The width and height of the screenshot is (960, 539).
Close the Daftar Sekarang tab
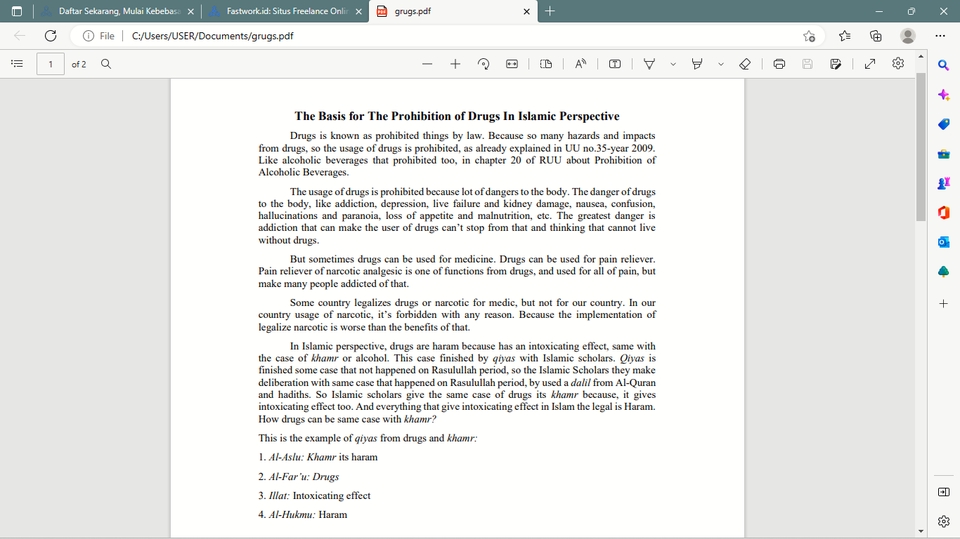(190, 12)
